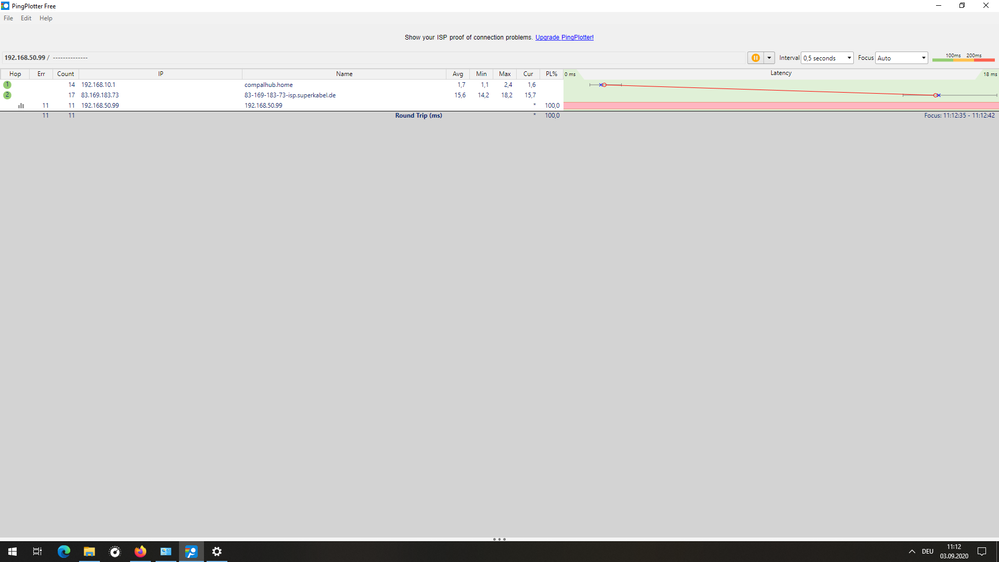Click the Focus time range text in the summary row

(959, 115)
